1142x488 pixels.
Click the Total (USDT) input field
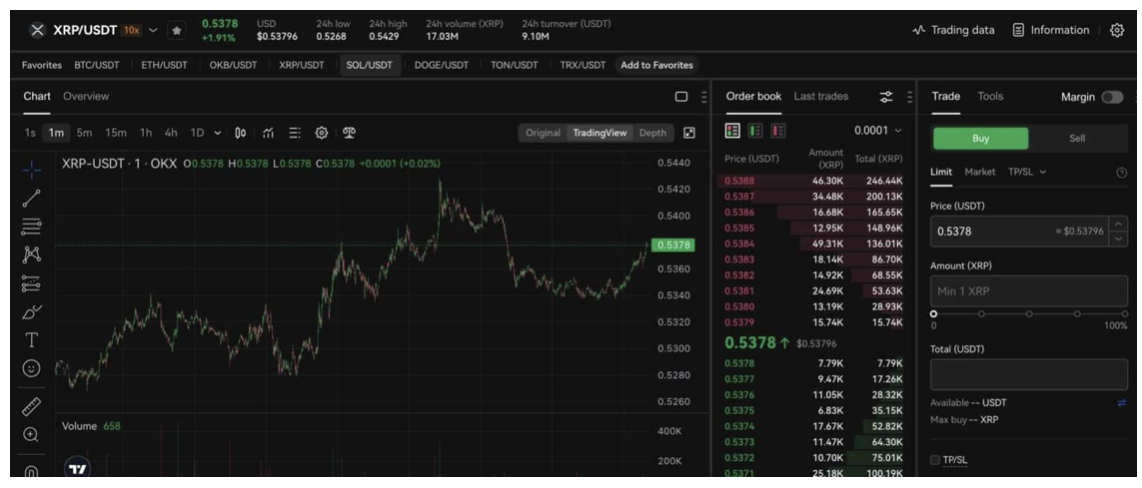click(1029, 374)
